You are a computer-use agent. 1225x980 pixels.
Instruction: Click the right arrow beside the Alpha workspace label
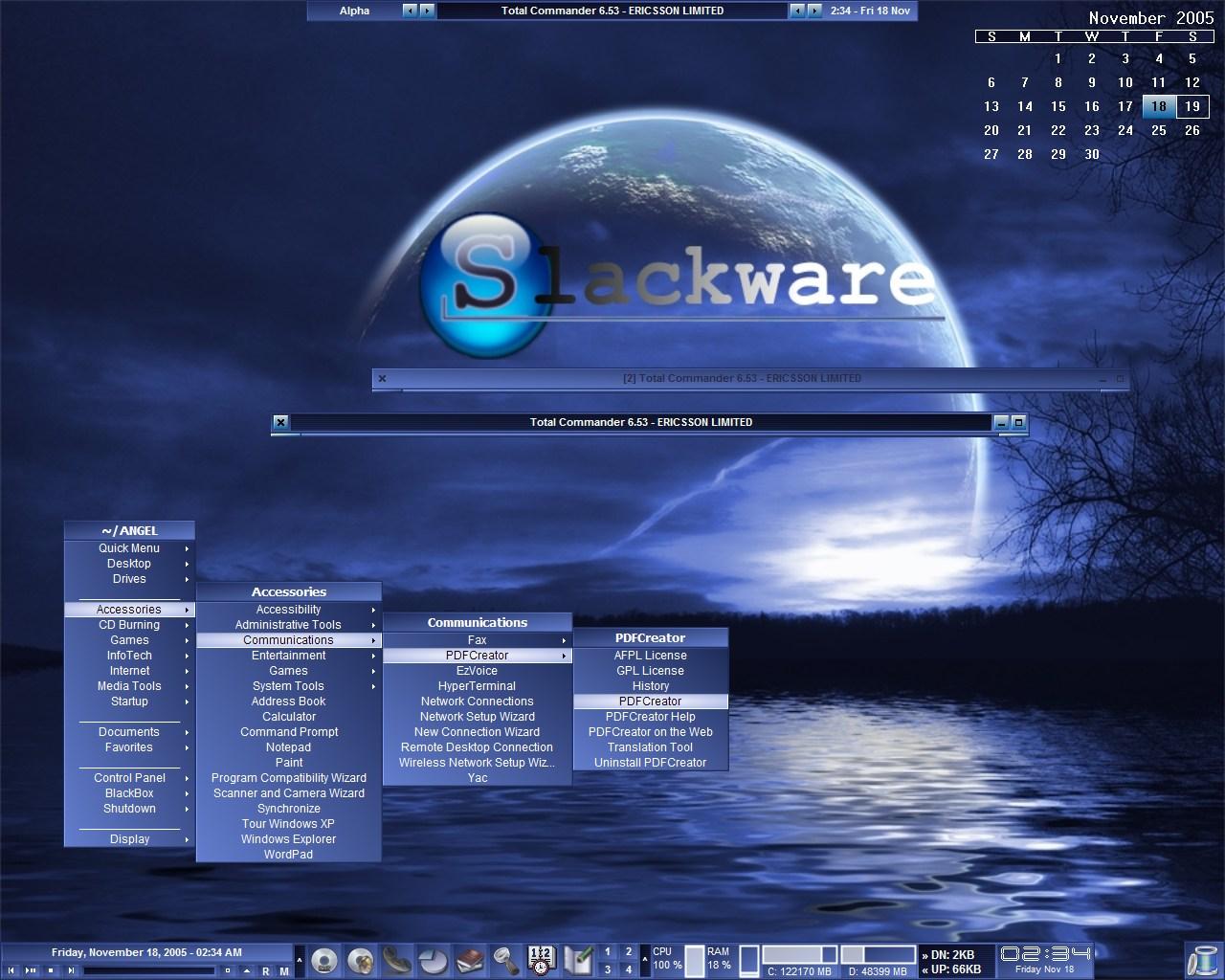[x=427, y=11]
